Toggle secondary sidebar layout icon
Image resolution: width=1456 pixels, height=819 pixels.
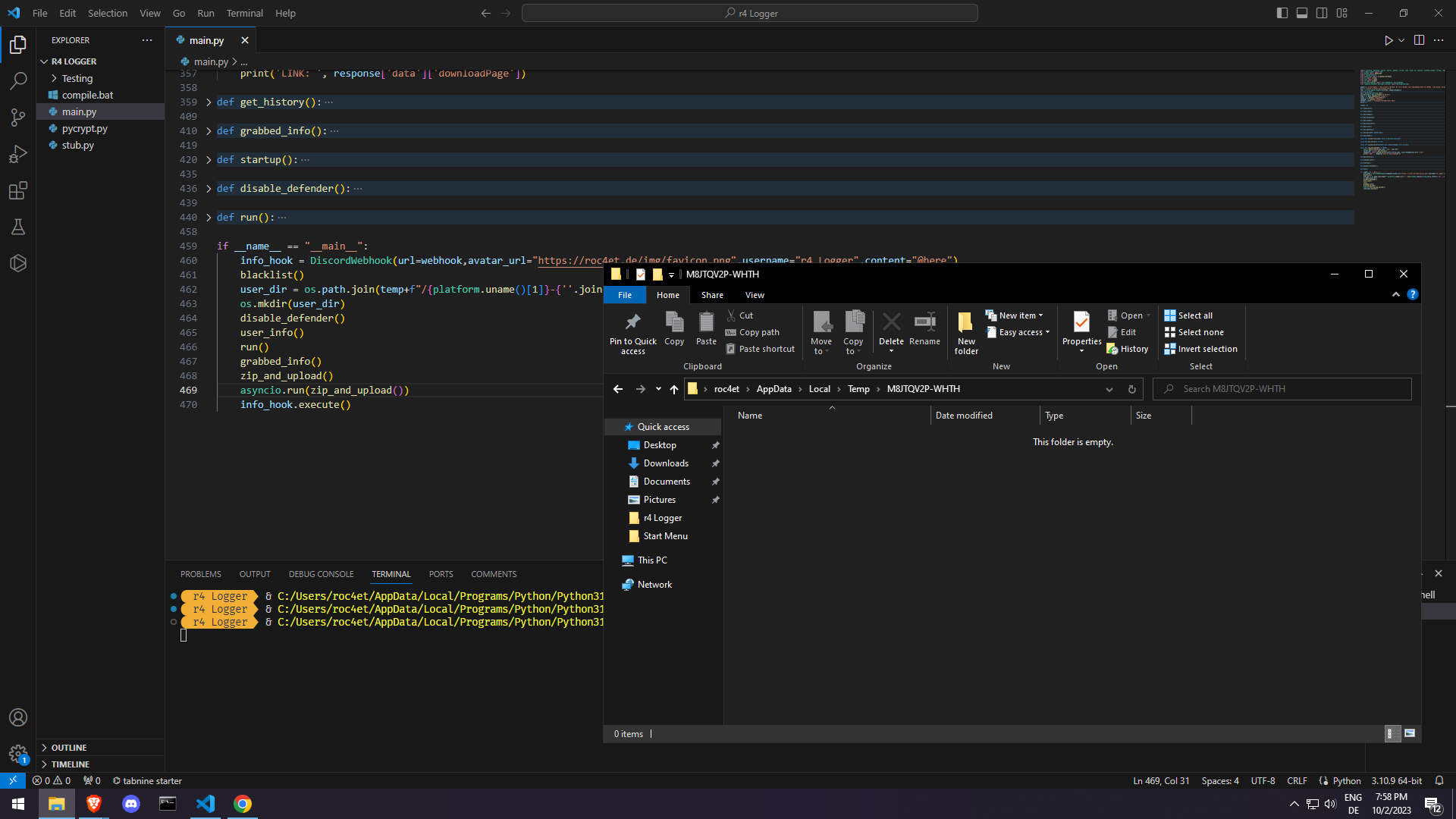tap(1322, 13)
